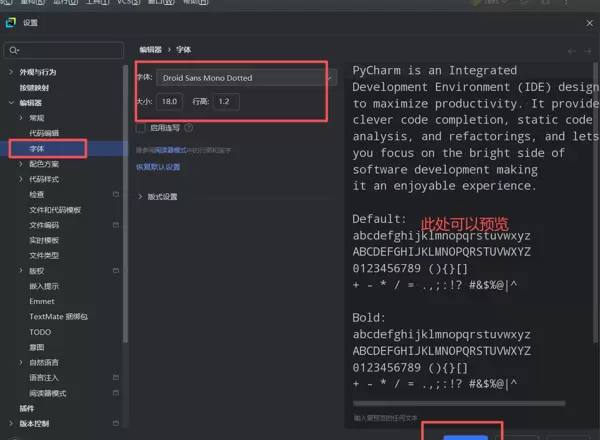This screenshot has height=440, width=600.
Task: Click the back navigation arrow at top right
Action: 572,51
